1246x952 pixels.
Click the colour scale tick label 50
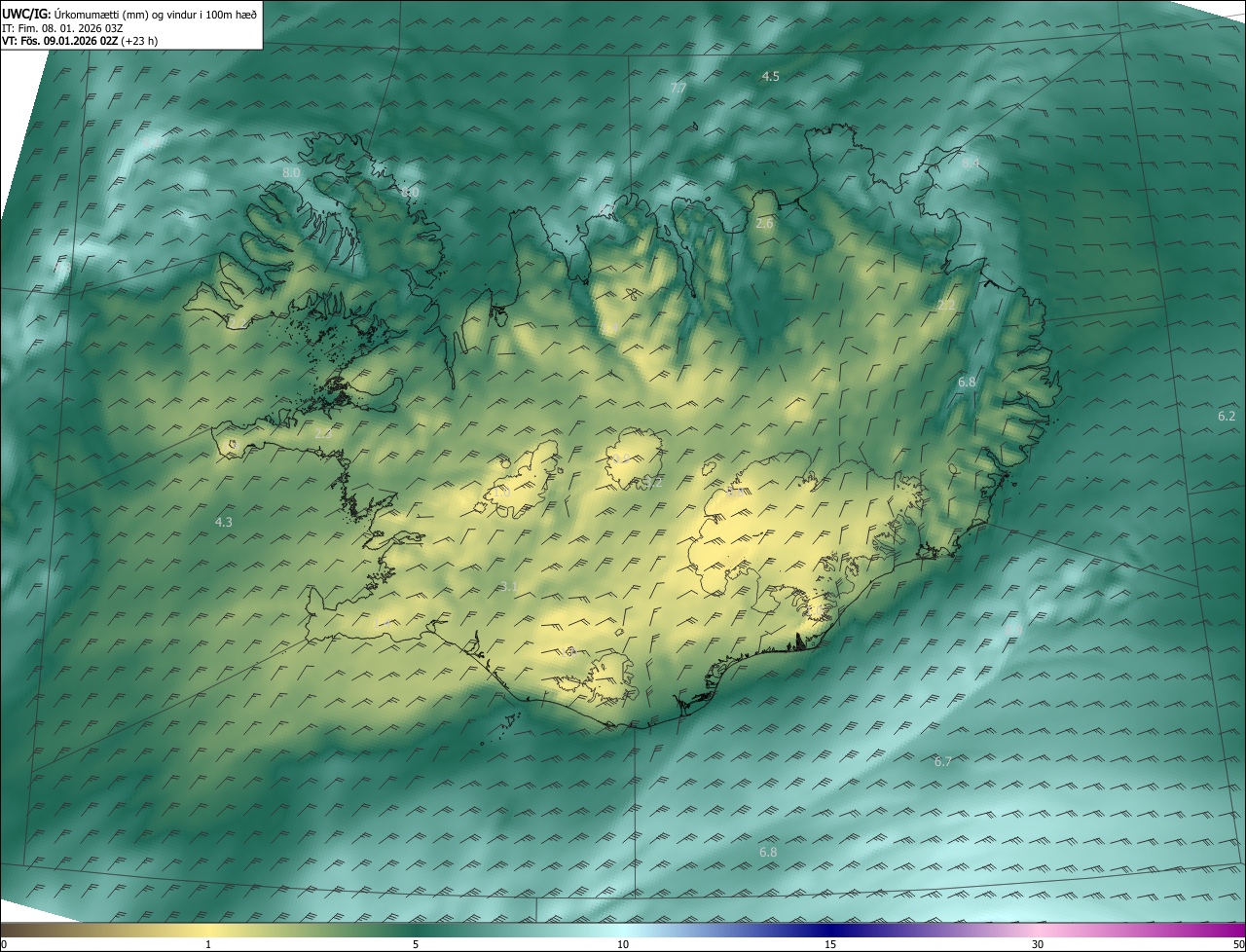pos(1238,944)
